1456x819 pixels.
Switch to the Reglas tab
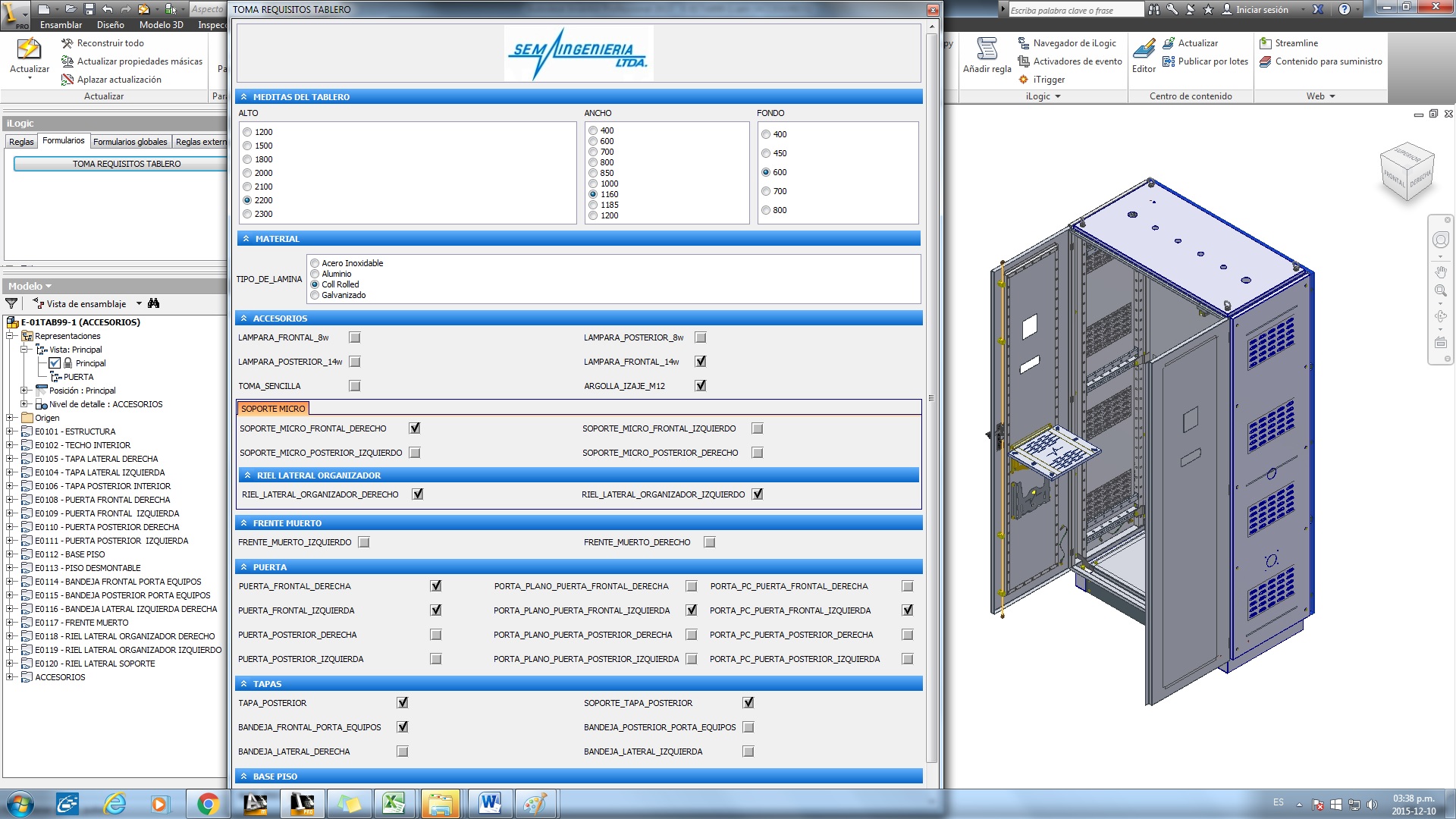21,142
